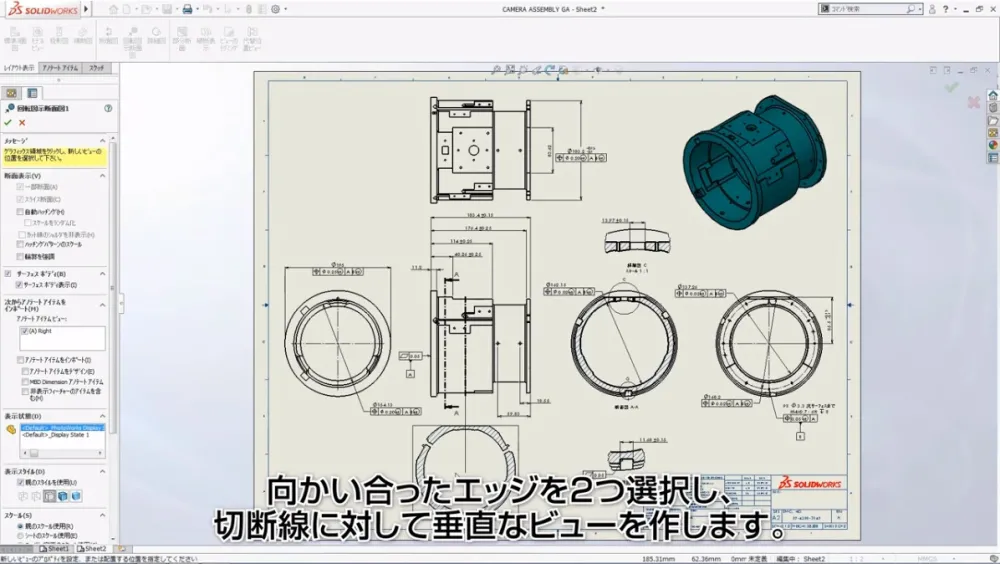Click the add sheet icon beside Sheet2
The width and height of the screenshot is (1000, 564).
pyautogui.click(x=121, y=549)
